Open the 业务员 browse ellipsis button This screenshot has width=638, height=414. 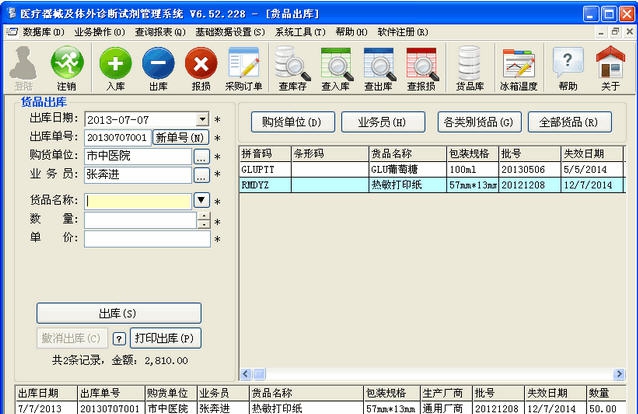[201, 175]
